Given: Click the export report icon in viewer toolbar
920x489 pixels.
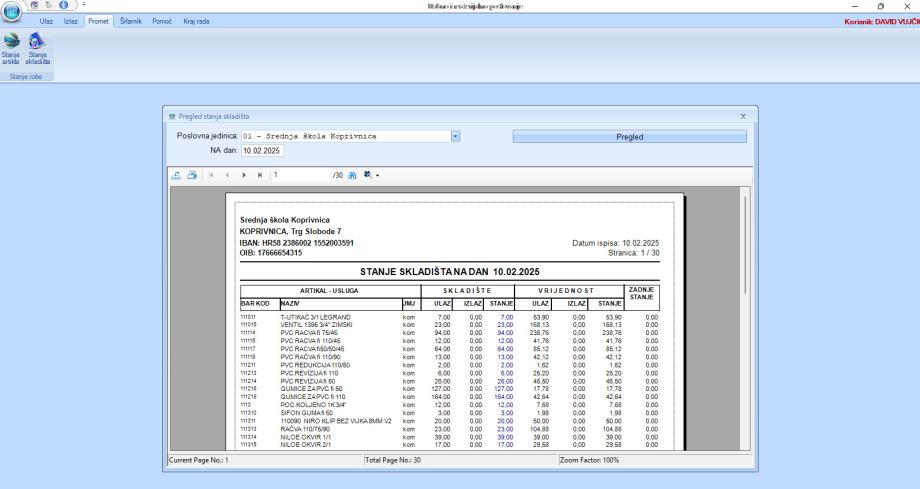Looking at the screenshot, I should click(x=178, y=174).
